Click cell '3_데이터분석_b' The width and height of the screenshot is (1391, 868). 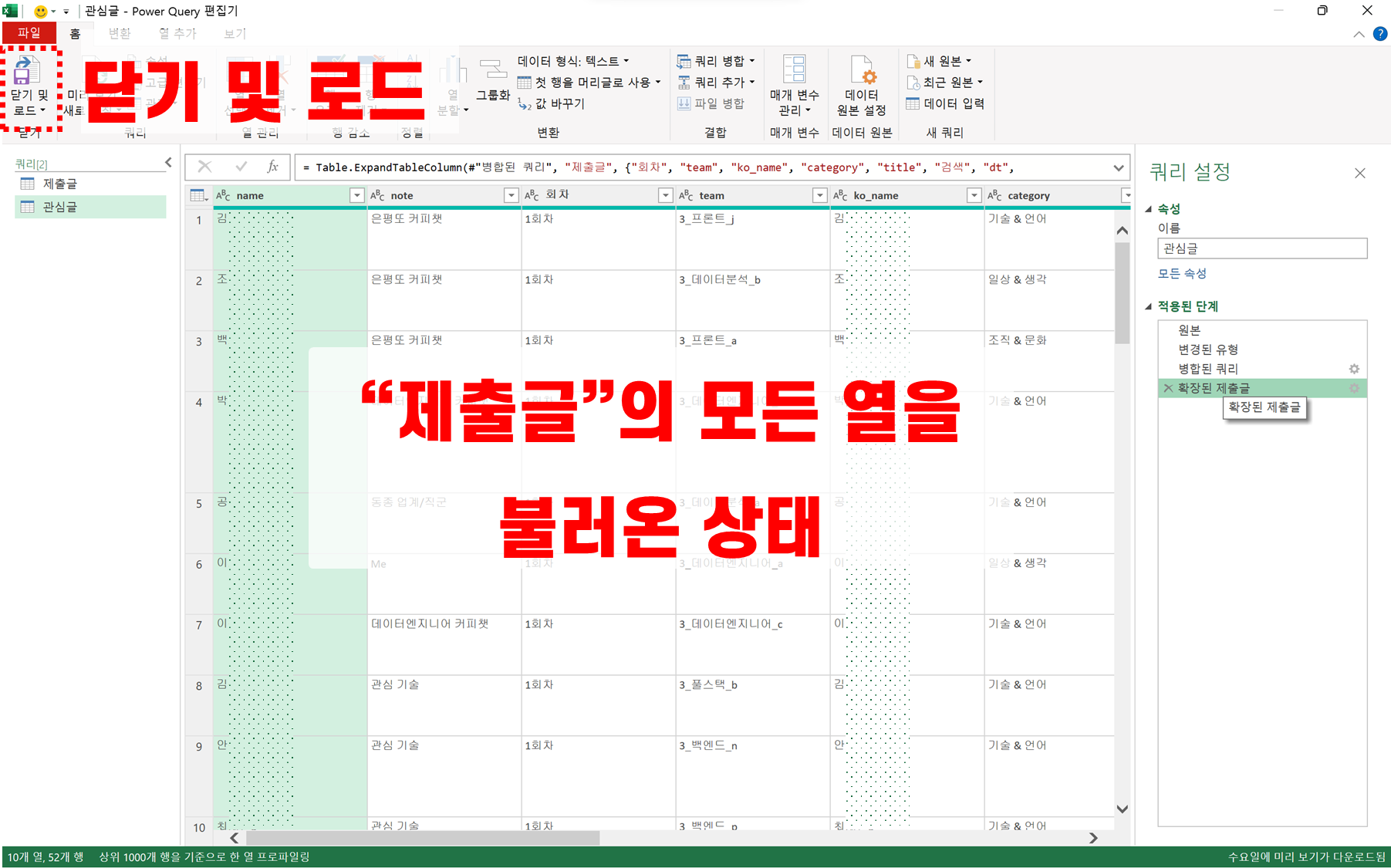(x=752, y=300)
